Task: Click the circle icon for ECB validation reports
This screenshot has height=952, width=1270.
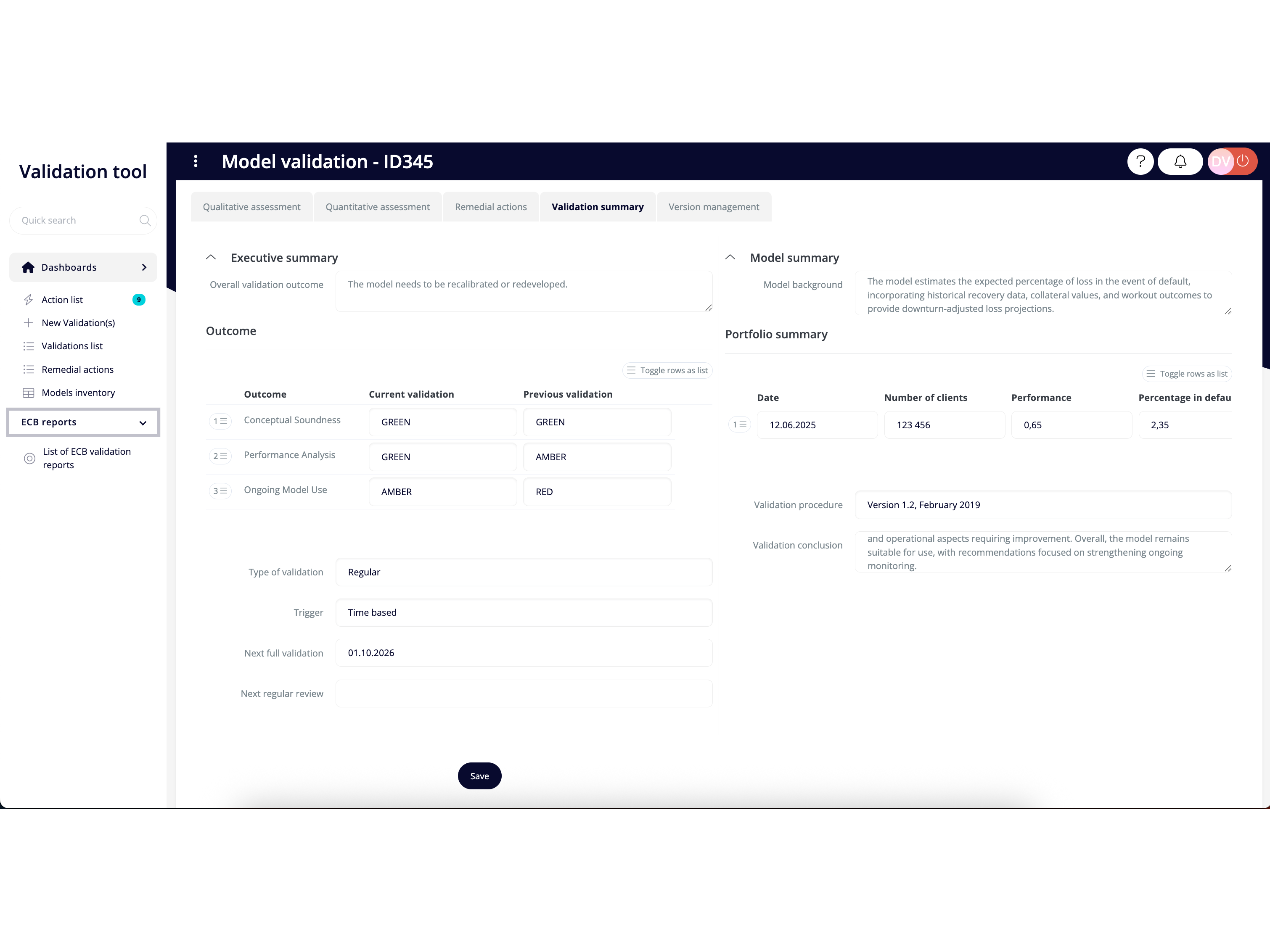Action: [29, 459]
